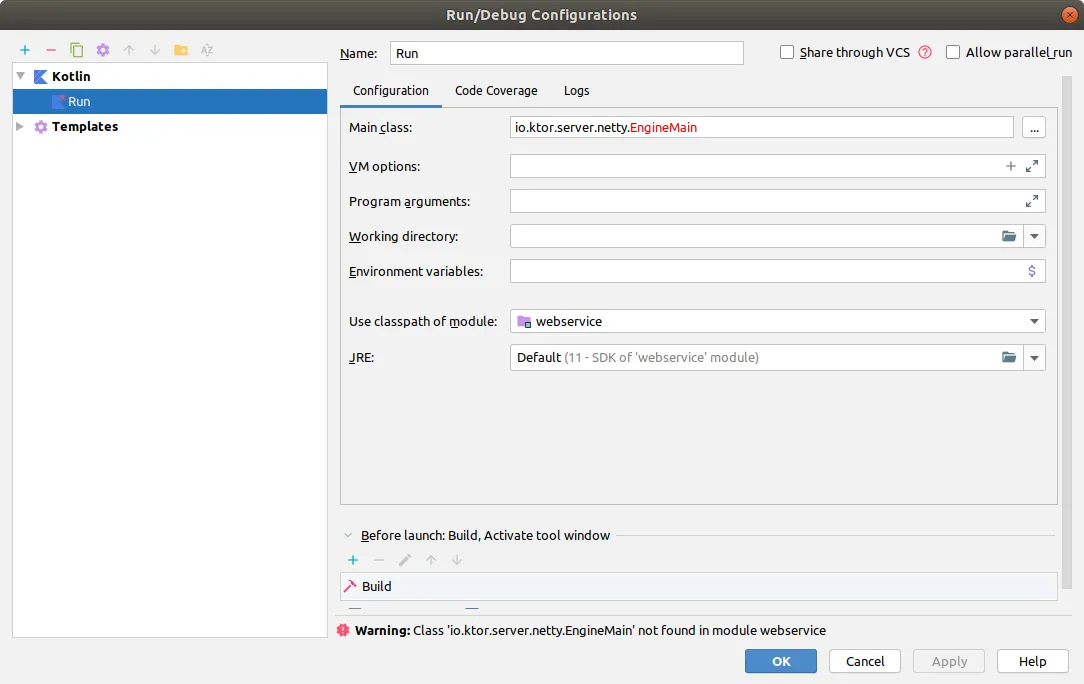Open the JRE dropdown arrow
The height and width of the screenshot is (684, 1084).
tap(1034, 358)
